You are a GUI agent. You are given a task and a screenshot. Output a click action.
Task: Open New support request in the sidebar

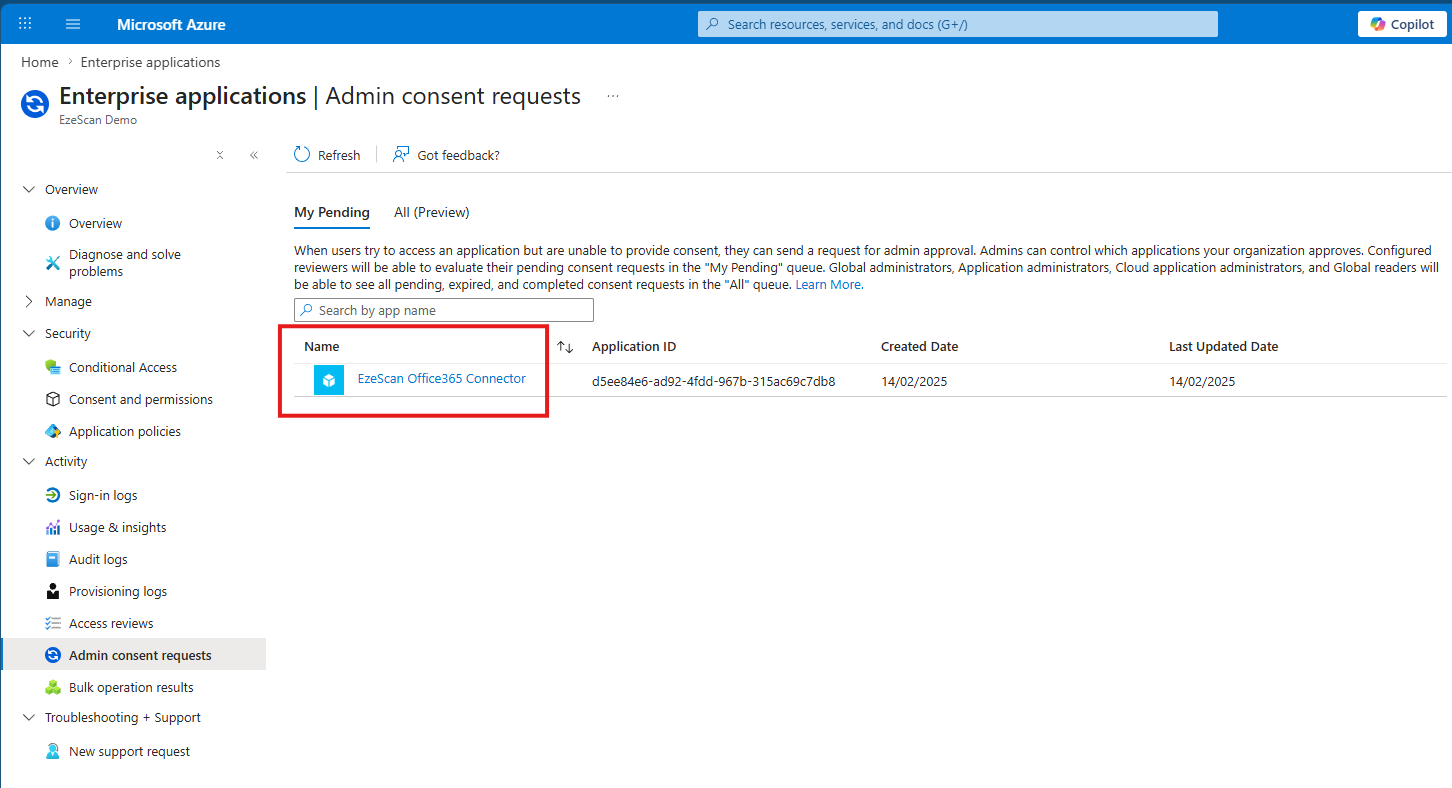(129, 751)
